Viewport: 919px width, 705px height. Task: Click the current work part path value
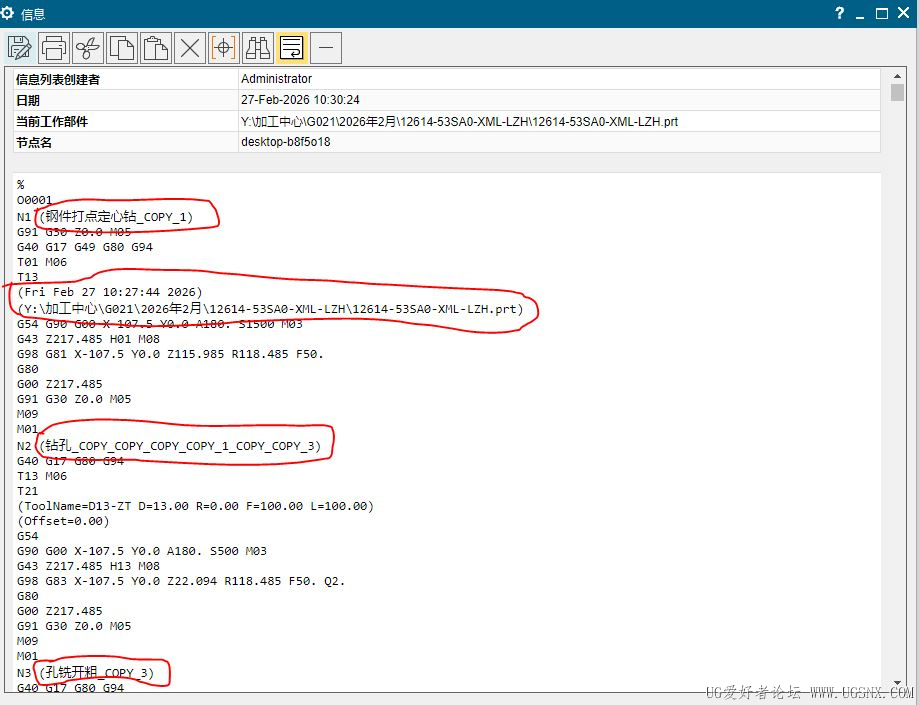pos(559,121)
